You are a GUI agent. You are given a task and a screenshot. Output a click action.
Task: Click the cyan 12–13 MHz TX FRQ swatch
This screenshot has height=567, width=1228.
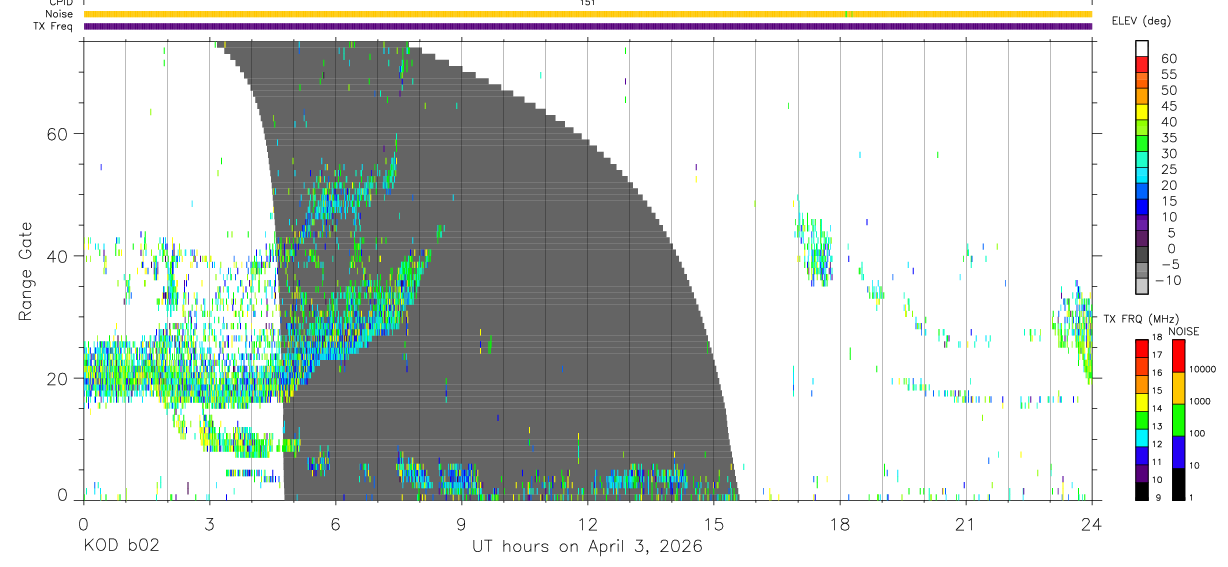[x=1142, y=438]
